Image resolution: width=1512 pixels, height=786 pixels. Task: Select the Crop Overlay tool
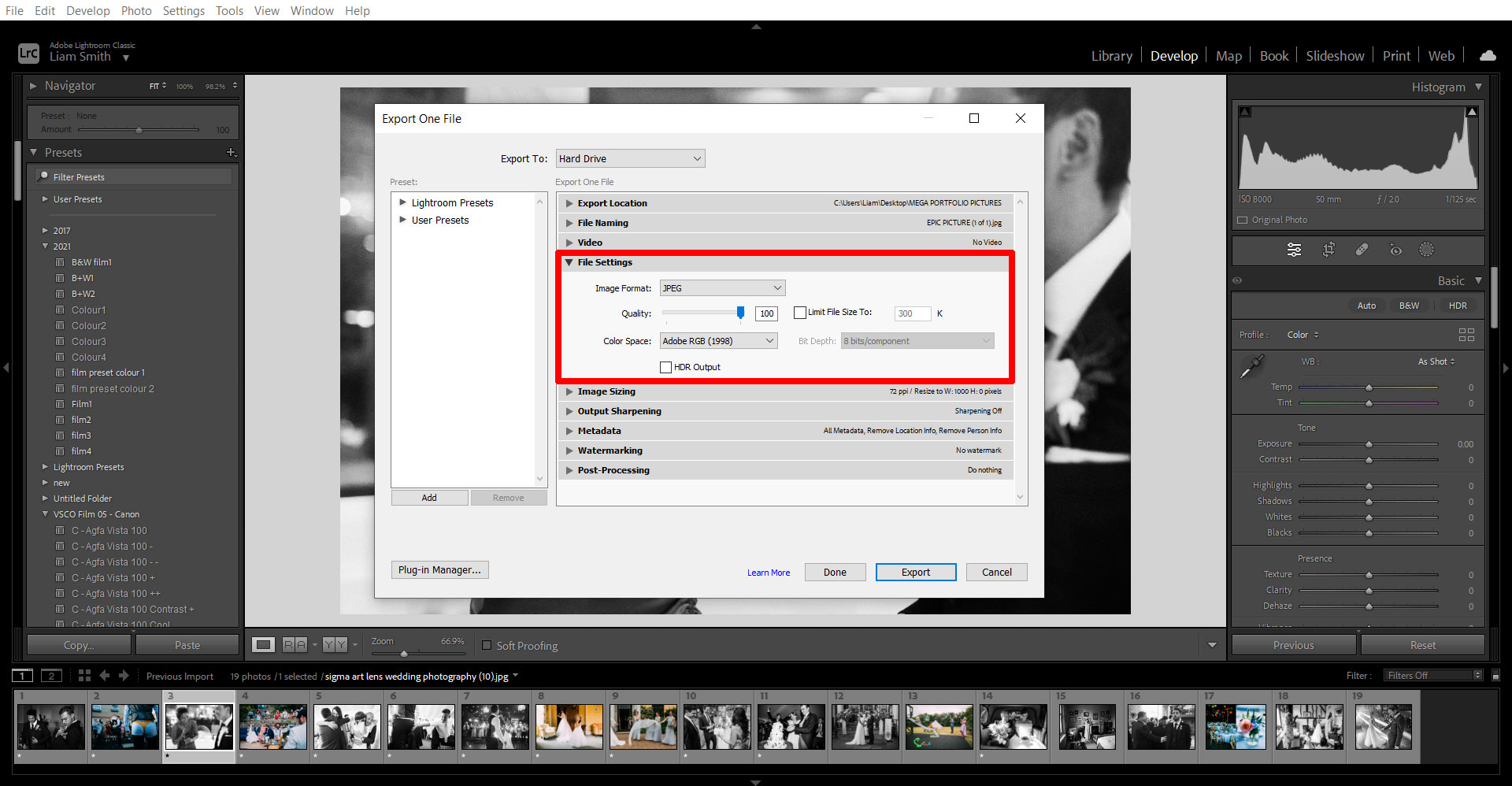pos(1329,250)
